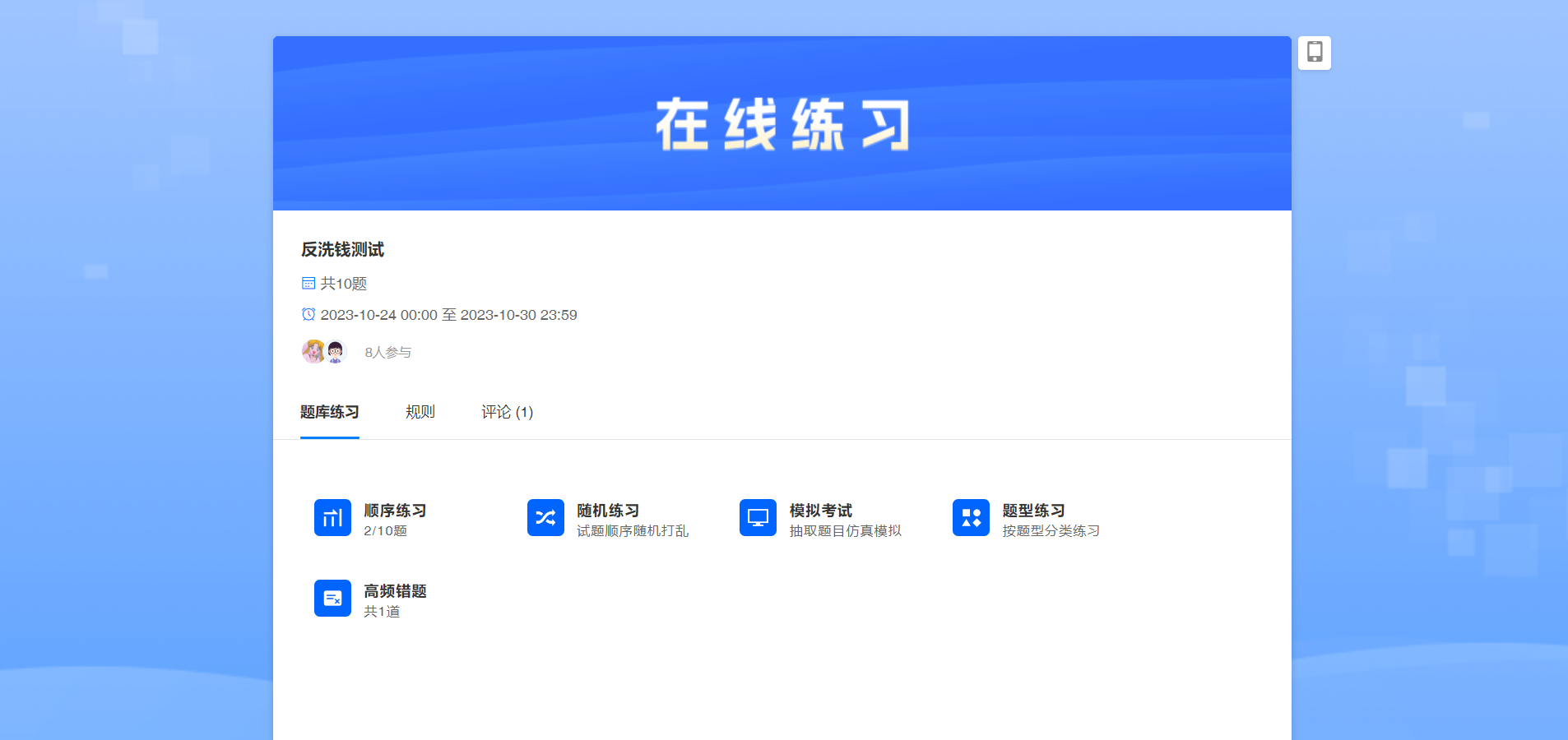The width and height of the screenshot is (1568, 740).
Task: Switch to the 题库练习 tab
Action: pyautogui.click(x=329, y=412)
